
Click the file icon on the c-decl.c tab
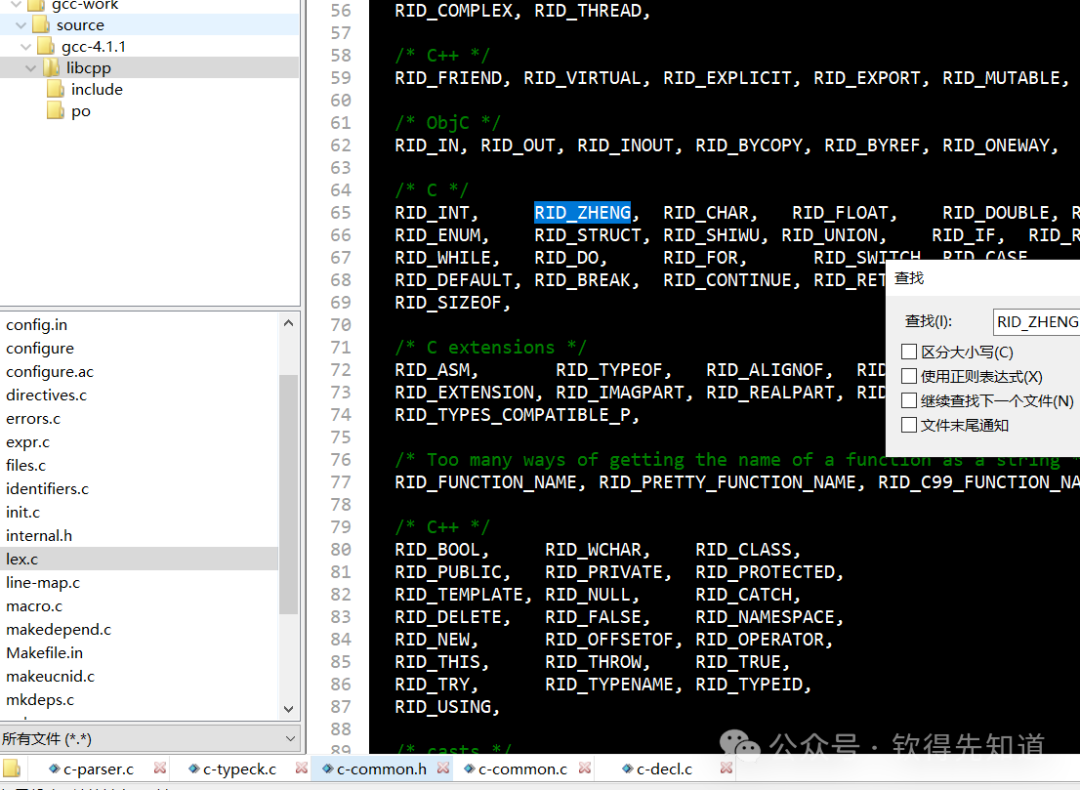(x=629, y=768)
